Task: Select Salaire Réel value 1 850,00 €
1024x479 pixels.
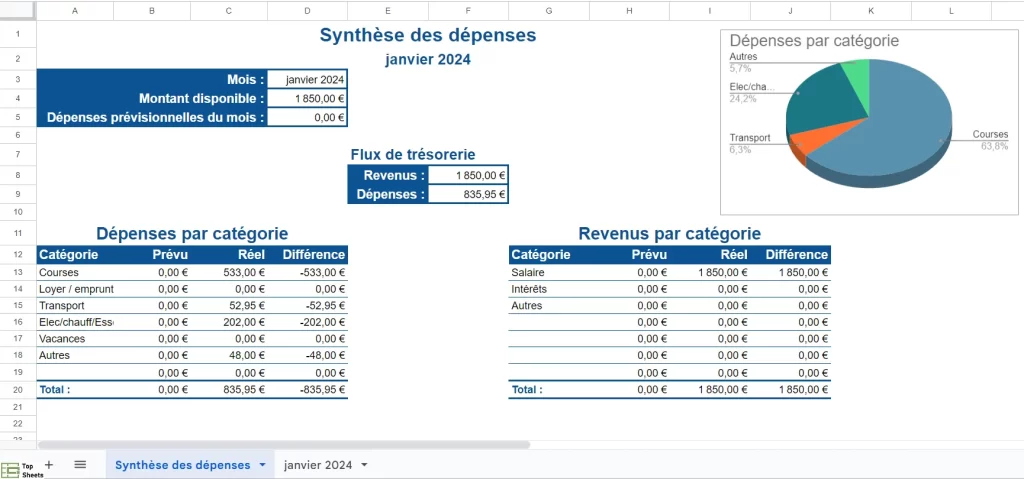Action: [x=710, y=273]
